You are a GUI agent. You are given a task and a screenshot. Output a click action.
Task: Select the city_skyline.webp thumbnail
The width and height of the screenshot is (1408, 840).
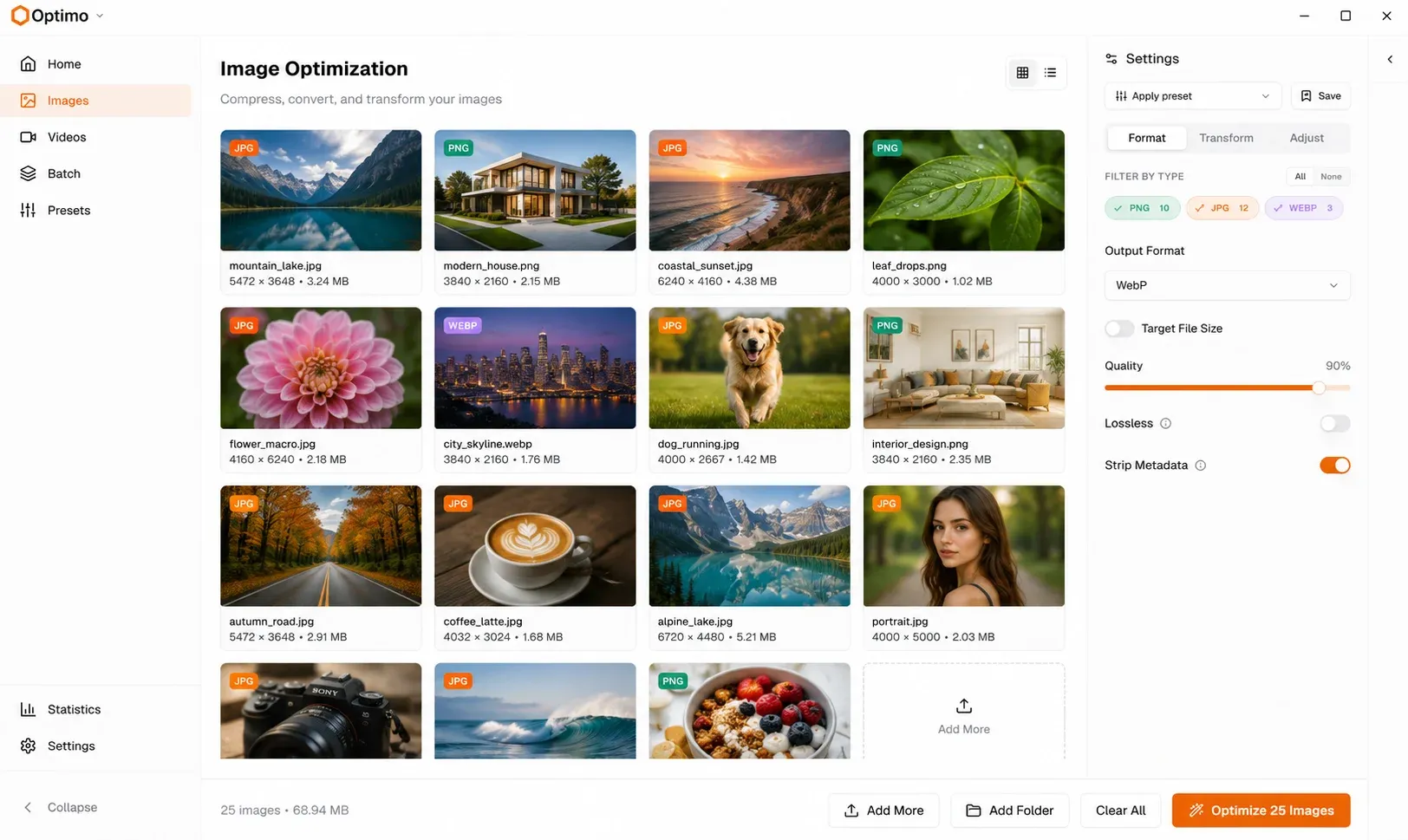pos(535,368)
